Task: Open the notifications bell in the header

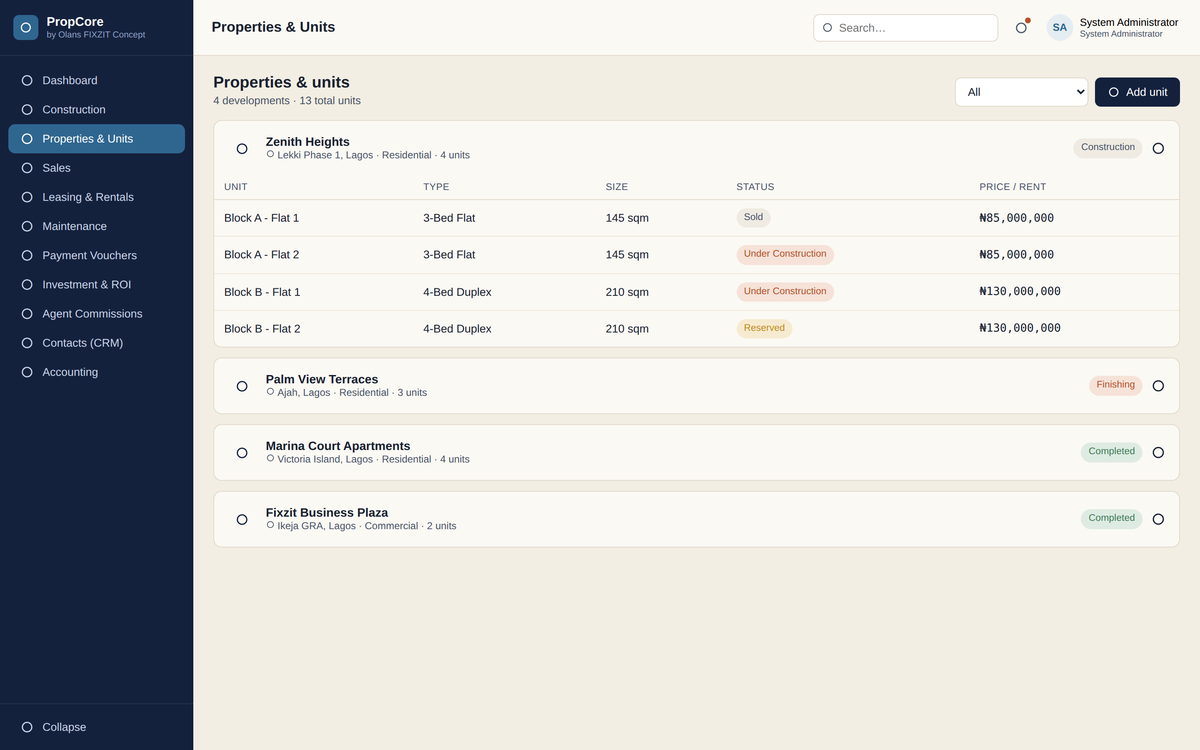Action: (1021, 28)
